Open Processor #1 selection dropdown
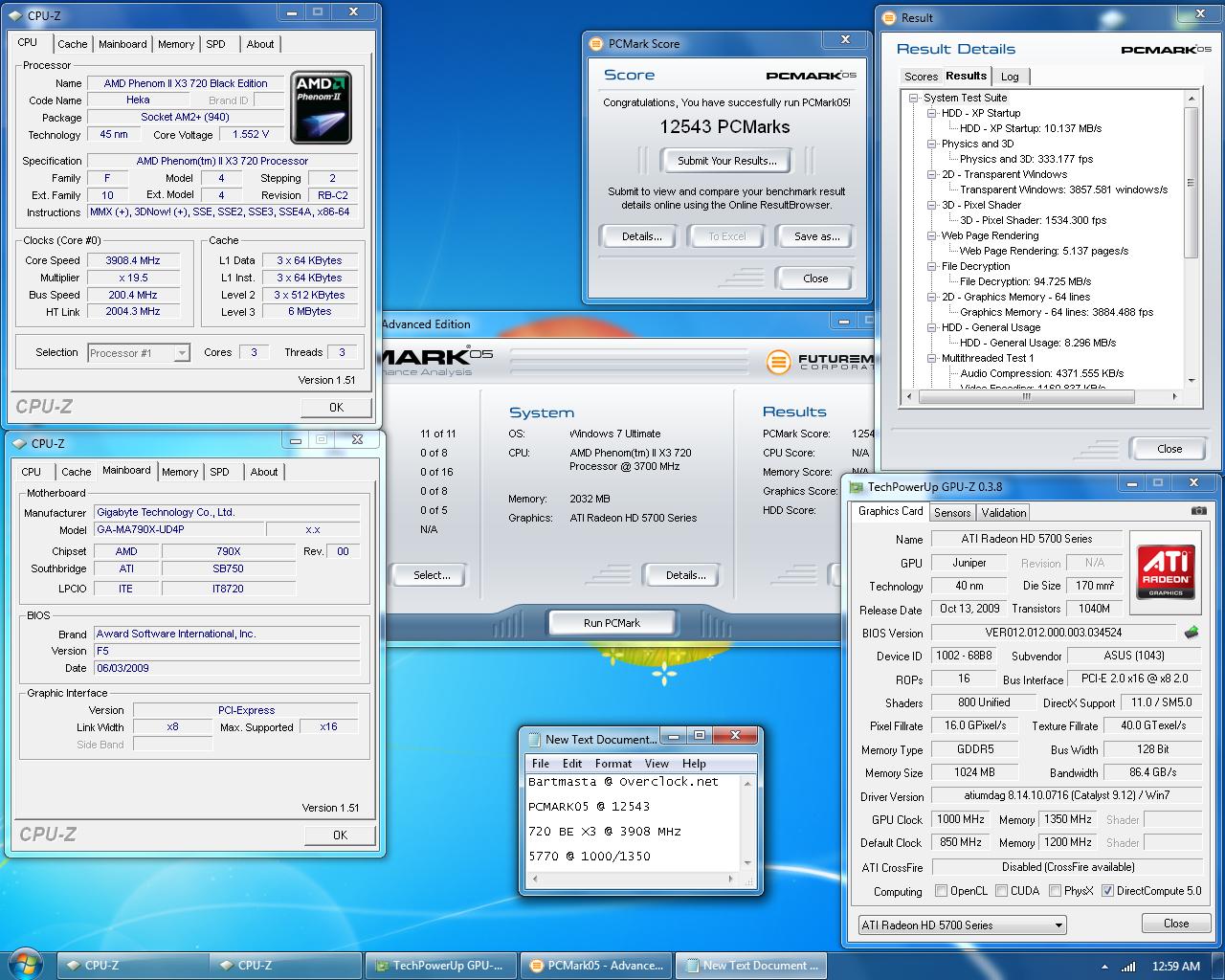The width and height of the screenshot is (1225, 980). (139, 353)
